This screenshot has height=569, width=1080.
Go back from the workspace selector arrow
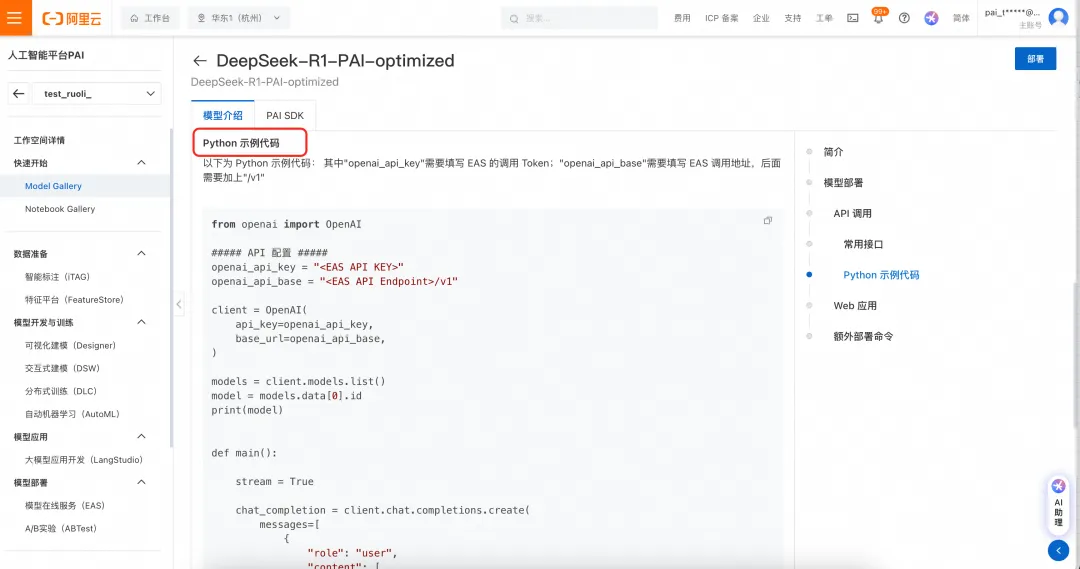coord(19,94)
